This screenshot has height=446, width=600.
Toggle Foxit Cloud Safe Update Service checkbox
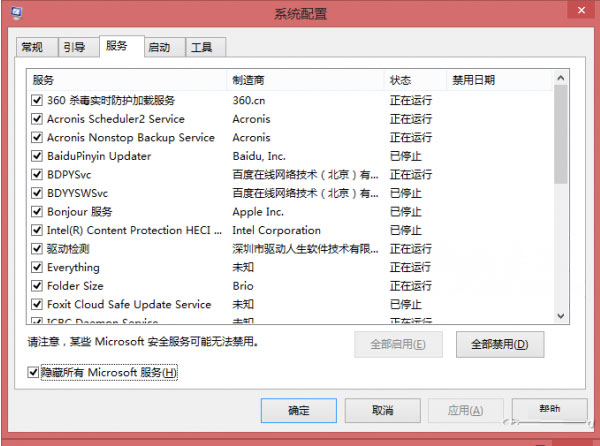(37, 304)
